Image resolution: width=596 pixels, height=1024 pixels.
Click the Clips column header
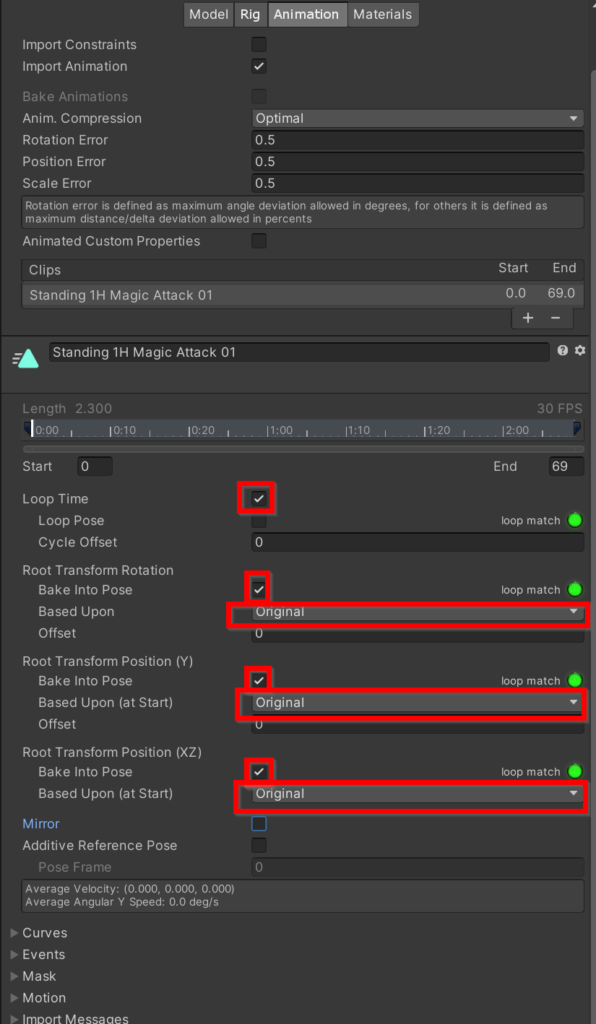45,269
